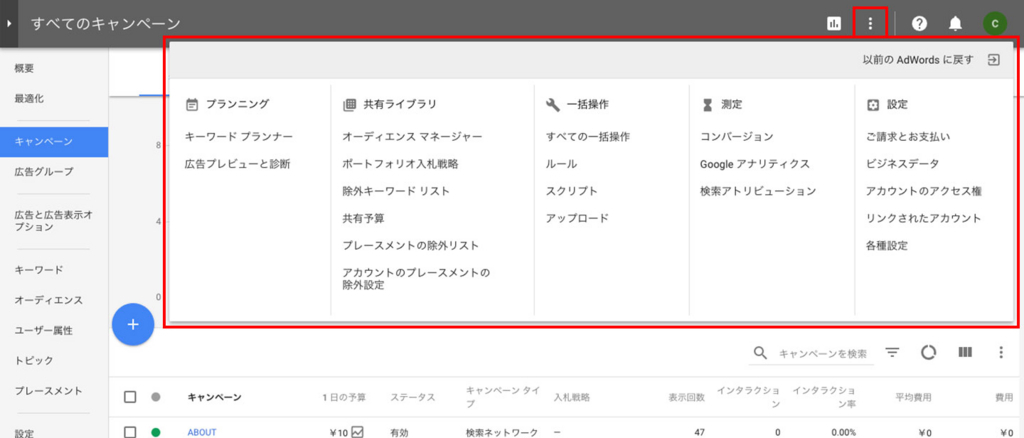Click the green status dot for ABOUT
Screen dimensions: 1024x438
click(x=155, y=432)
